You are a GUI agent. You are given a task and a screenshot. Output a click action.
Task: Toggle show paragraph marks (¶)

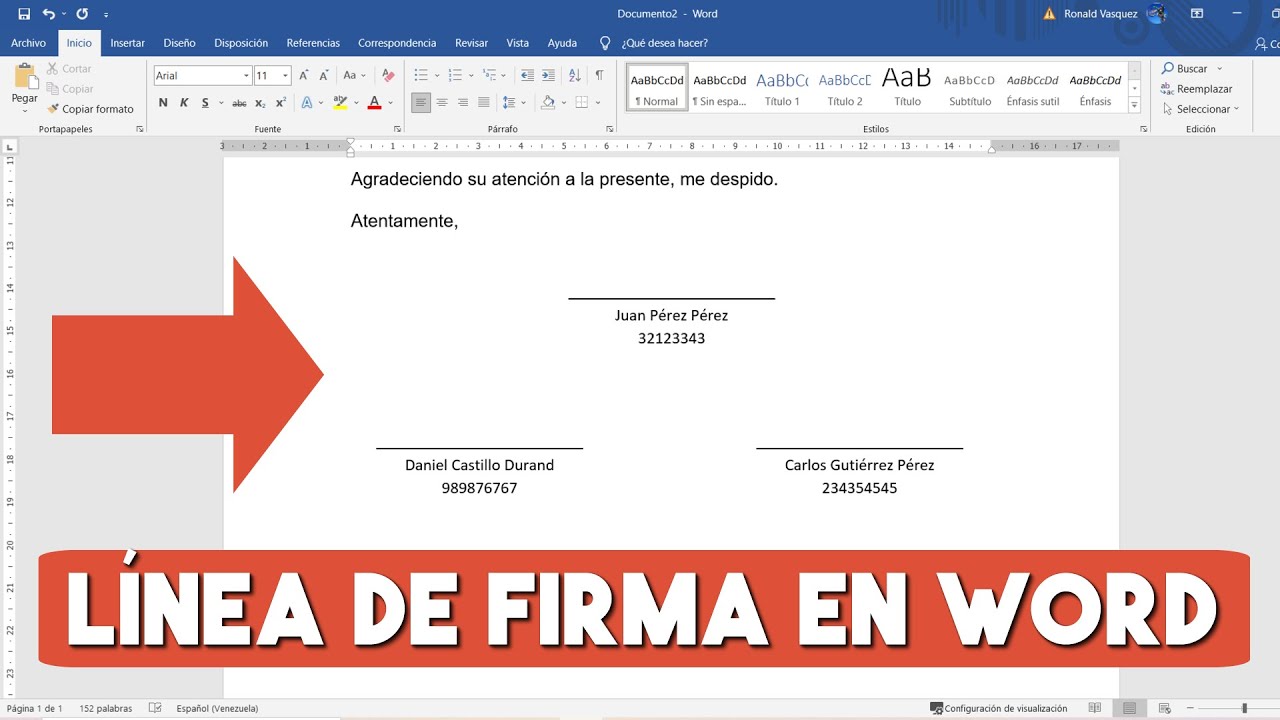pos(599,76)
